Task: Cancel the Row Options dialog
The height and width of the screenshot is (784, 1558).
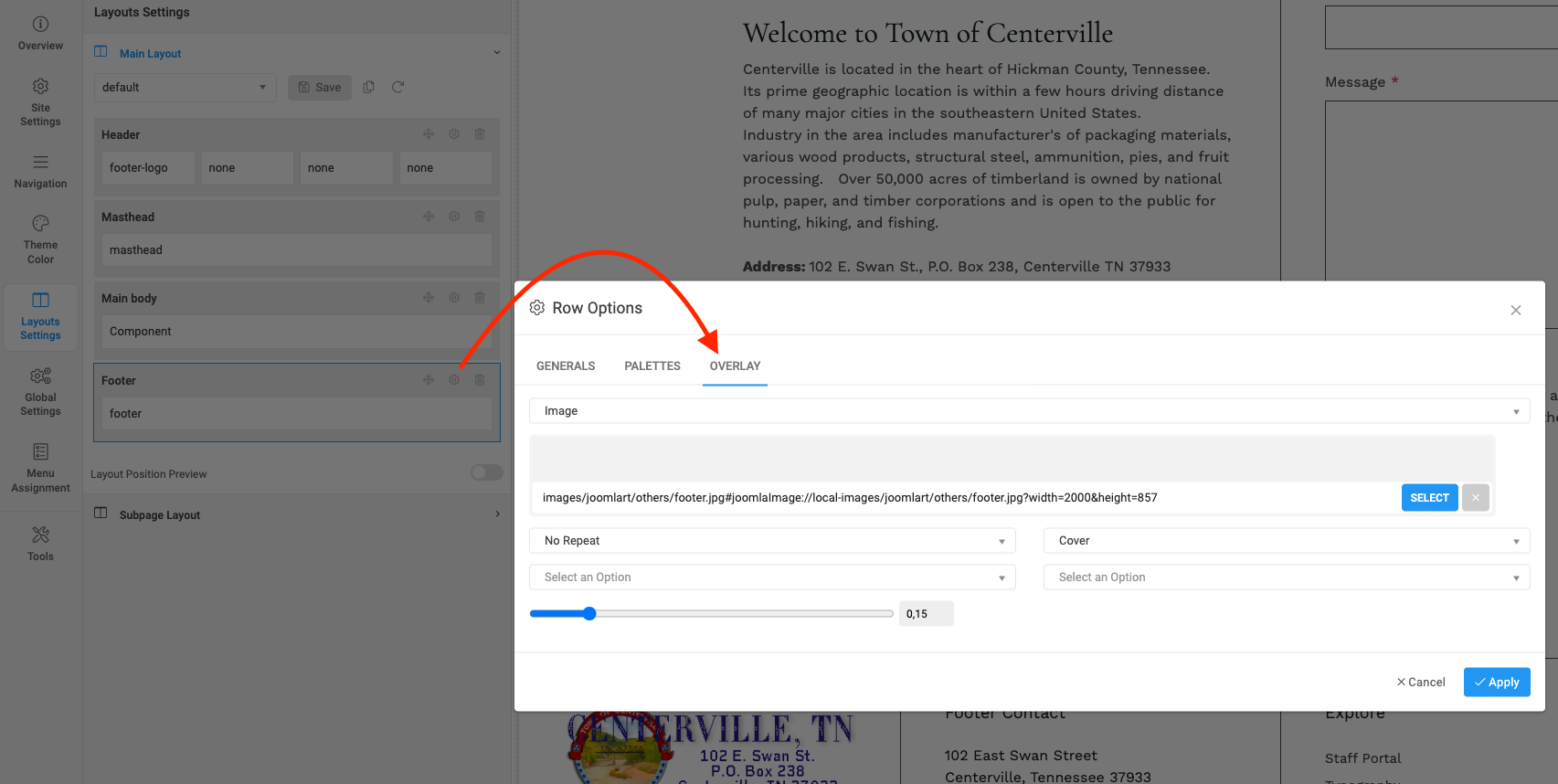Action: 1421,683
